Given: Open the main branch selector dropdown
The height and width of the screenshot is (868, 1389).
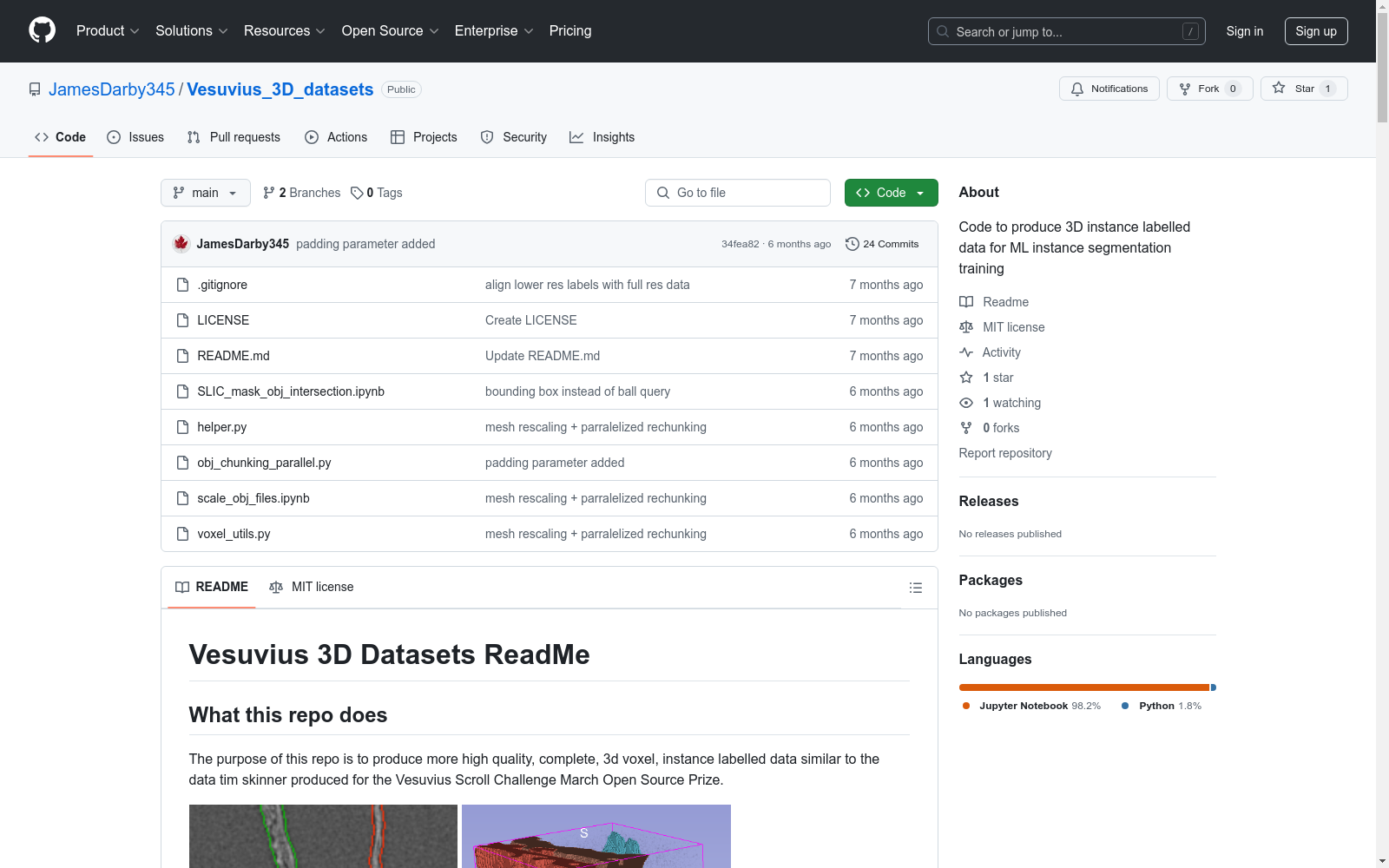Looking at the screenshot, I should [x=206, y=193].
